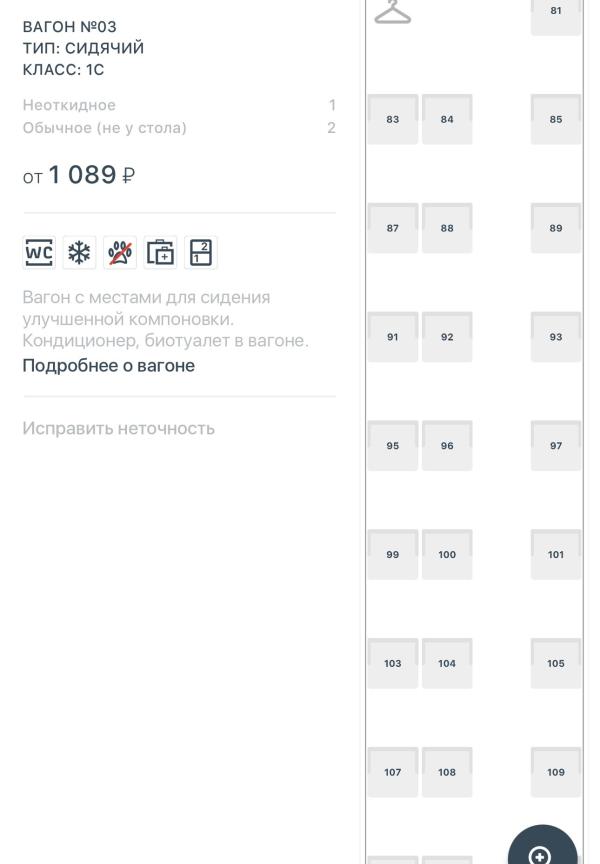Choose seat 96
Image resolution: width=600 pixels, height=864 pixels.
tap(447, 447)
